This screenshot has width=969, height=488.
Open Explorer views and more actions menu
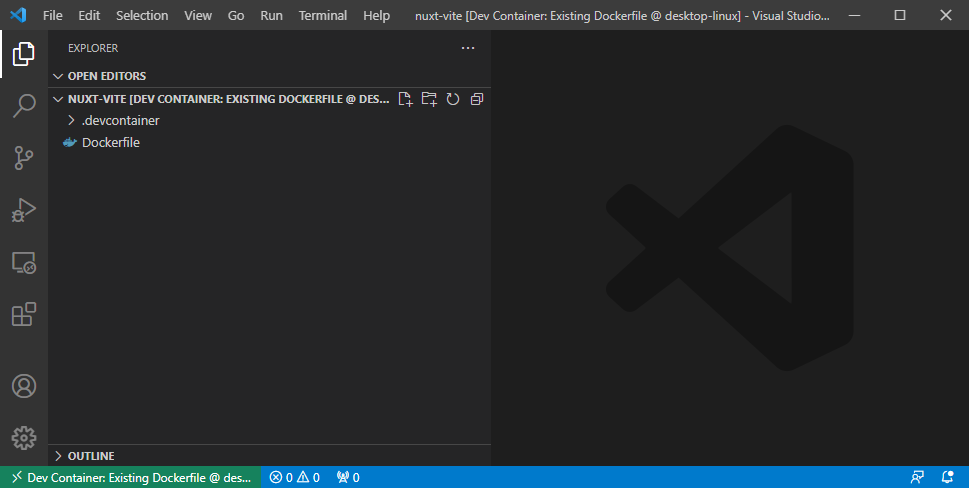[x=468, y=48]
